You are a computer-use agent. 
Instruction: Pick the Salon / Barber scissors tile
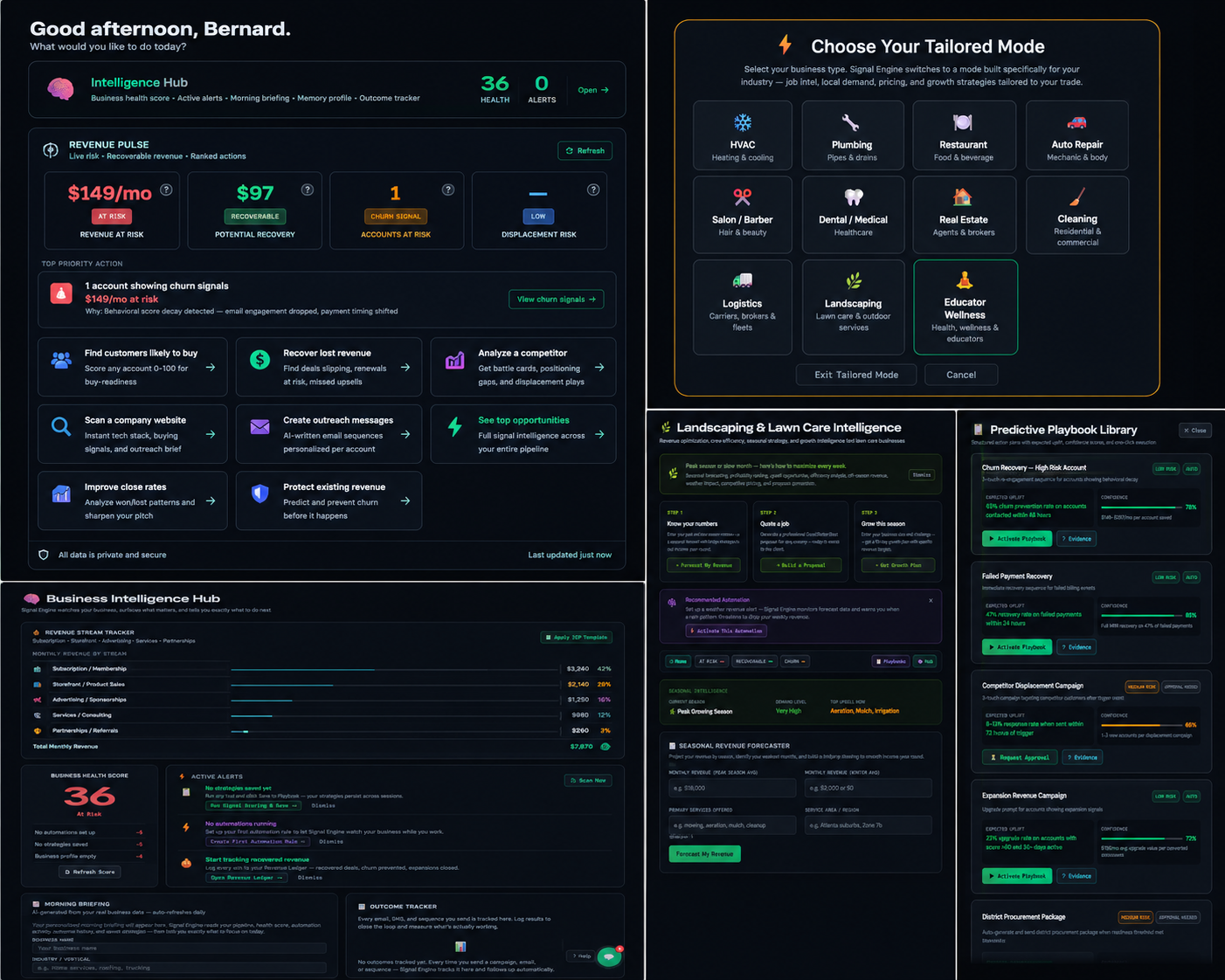pos(743,215)
